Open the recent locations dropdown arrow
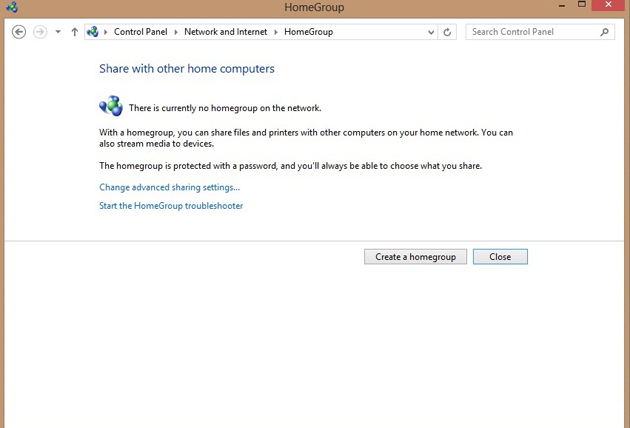630x428 pixels. 58,32
